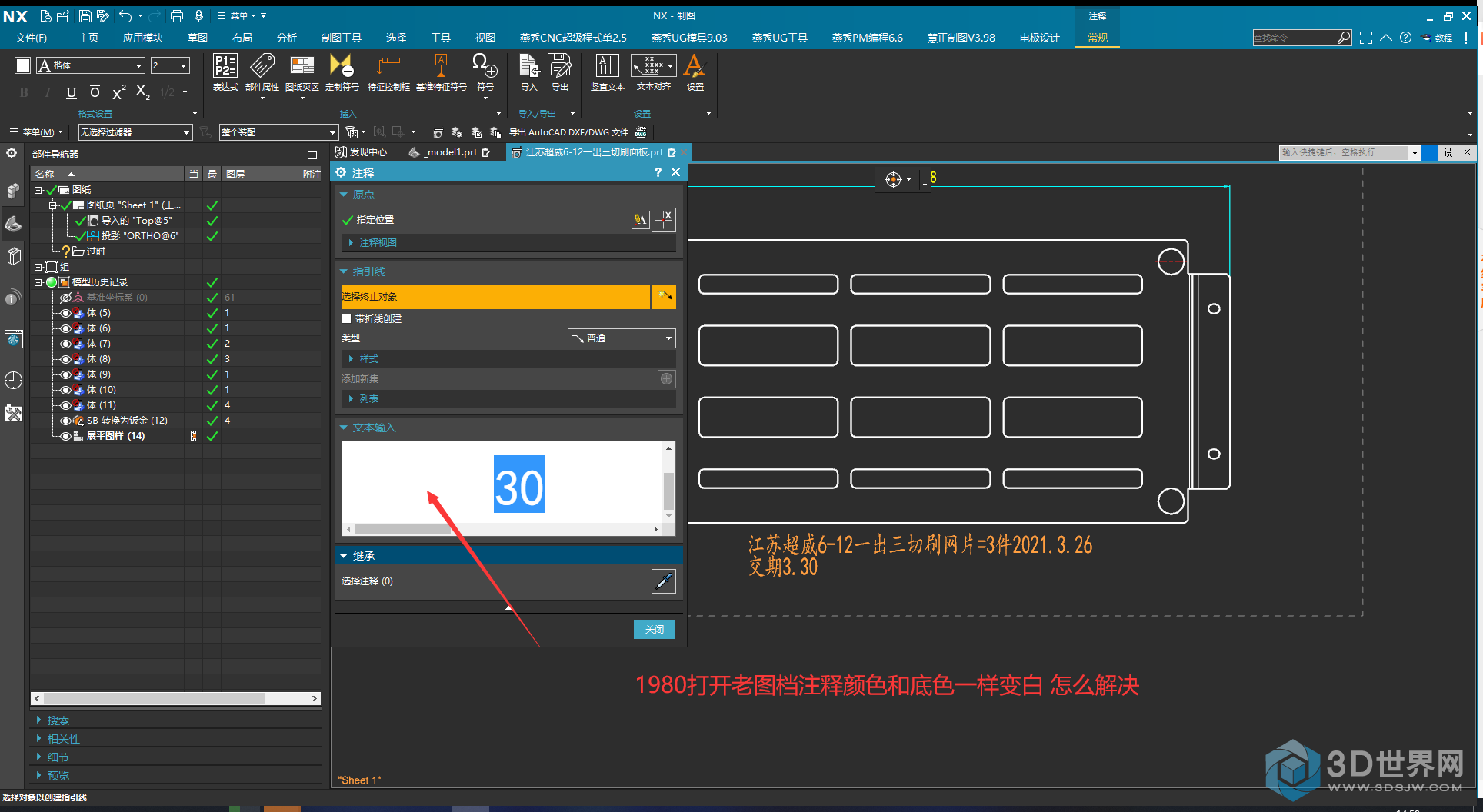The height and width of the screenshot is (812, 1483).
Task: Switch to the 主页 tab
Action: point(88,38)
